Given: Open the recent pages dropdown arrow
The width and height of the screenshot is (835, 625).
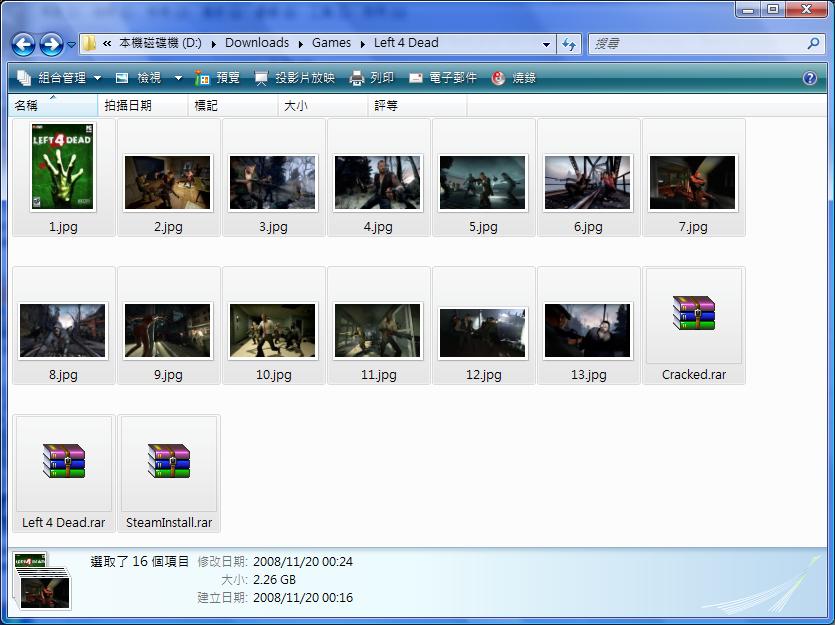Looking at the screenshot, I should [72, 45].
